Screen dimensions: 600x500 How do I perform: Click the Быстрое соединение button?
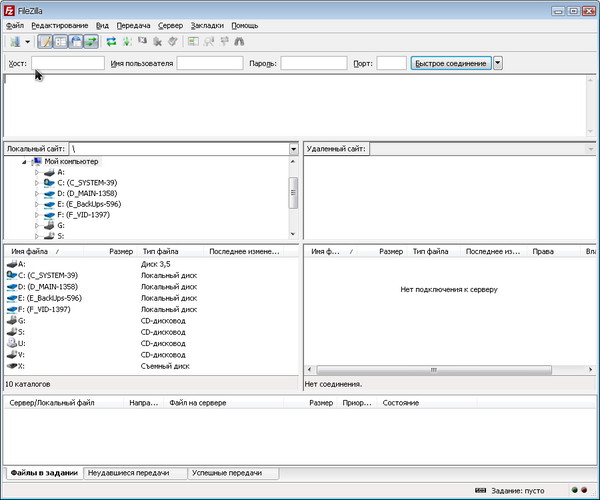point(451,63)
